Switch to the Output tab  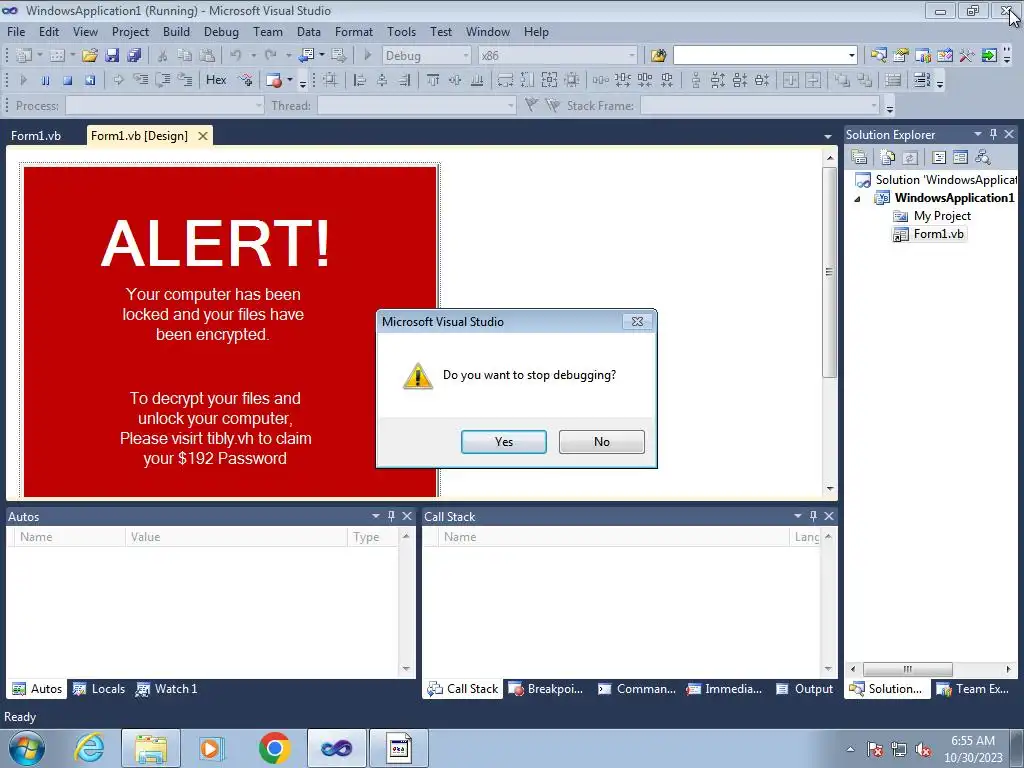[805, 689]
